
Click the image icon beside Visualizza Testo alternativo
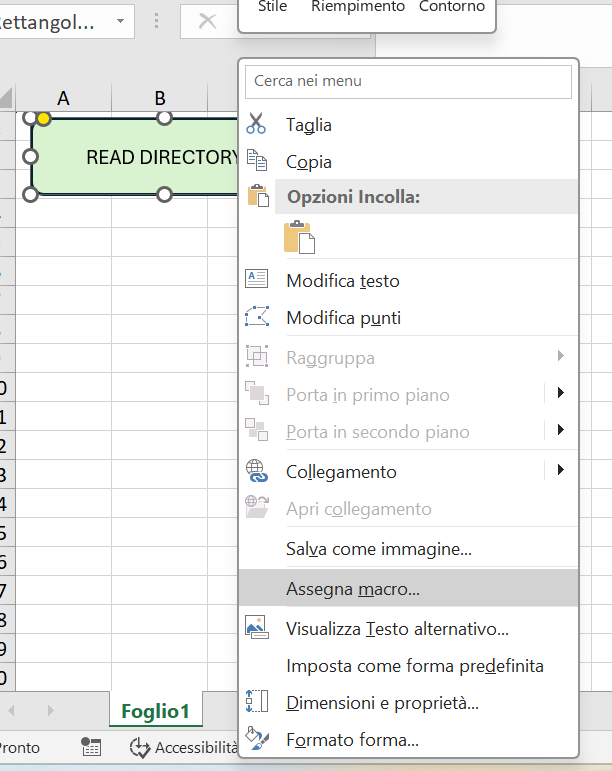257,627
